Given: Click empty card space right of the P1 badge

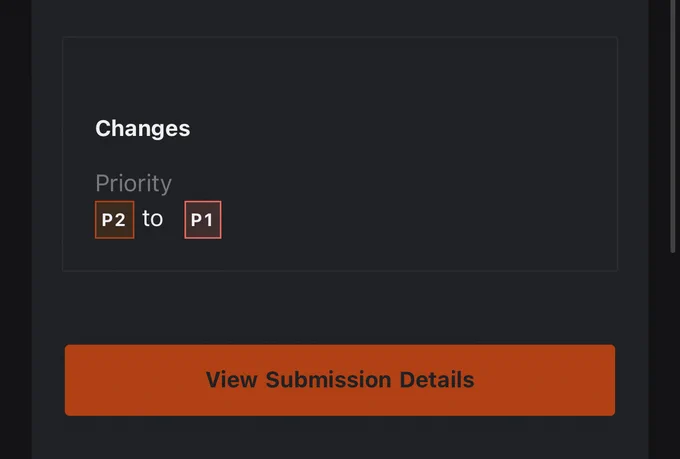Looking at the screenshot, I should coord(416,220).
